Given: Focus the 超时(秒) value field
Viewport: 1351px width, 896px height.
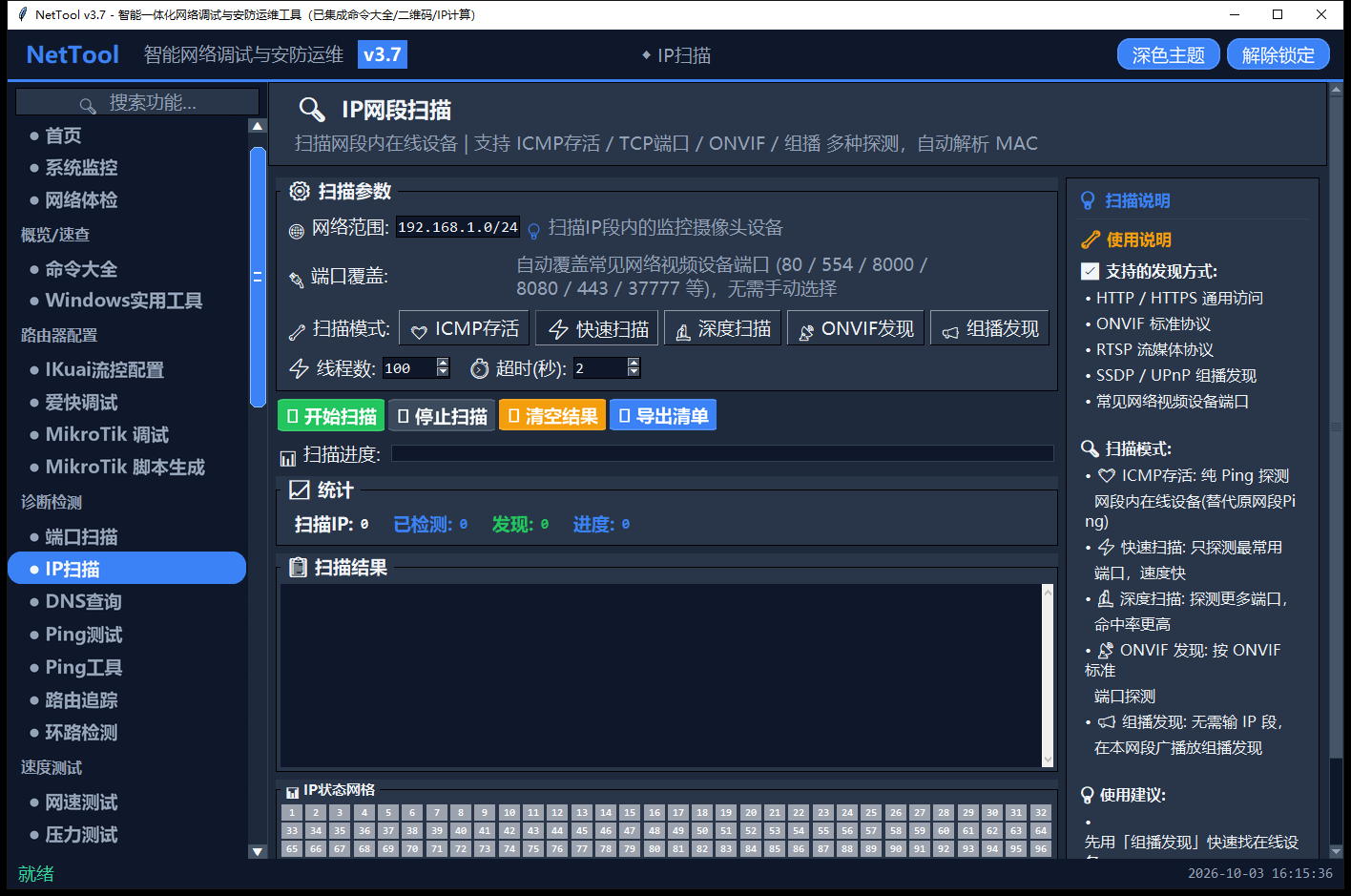Looking at the screenshot, I should [x=599, y=368].
